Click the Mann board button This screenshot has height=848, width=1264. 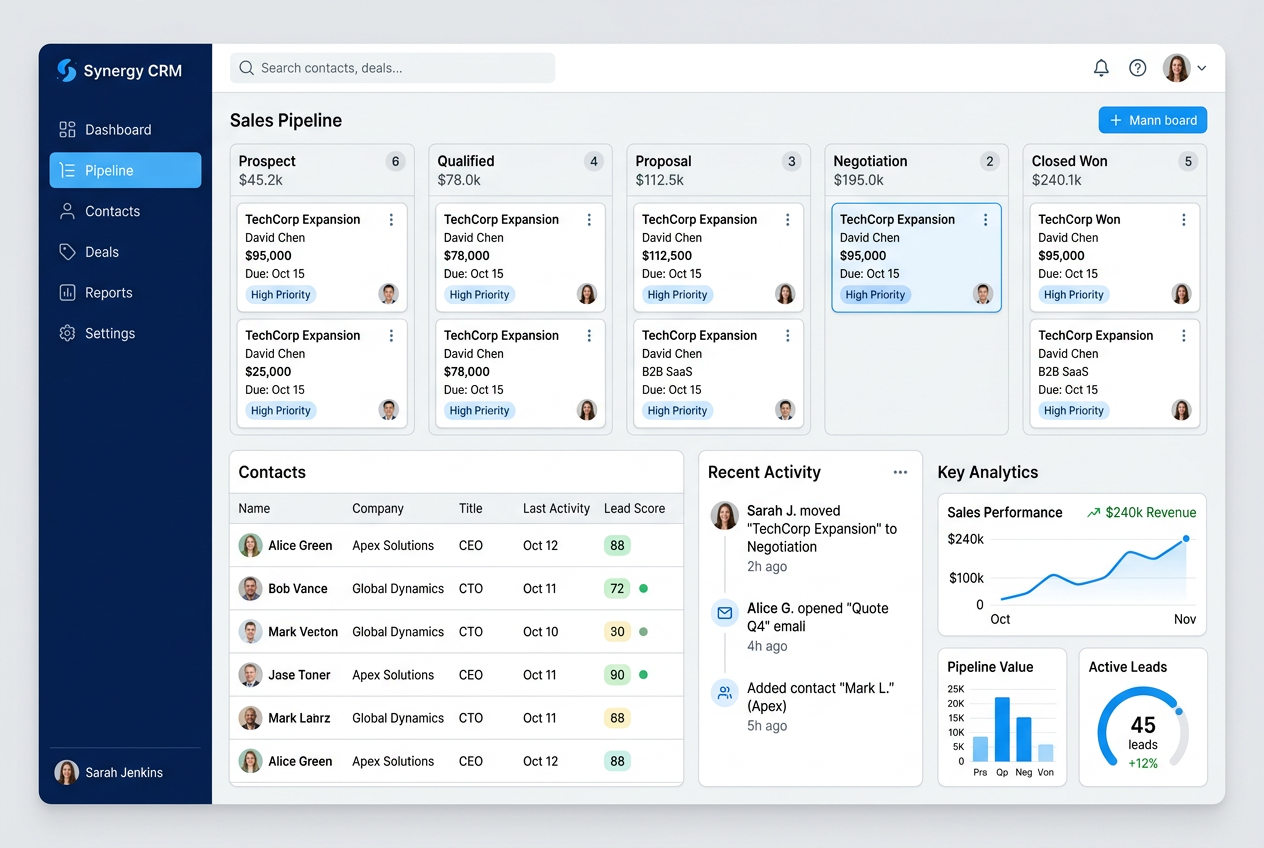click(x=1153, y=120)
